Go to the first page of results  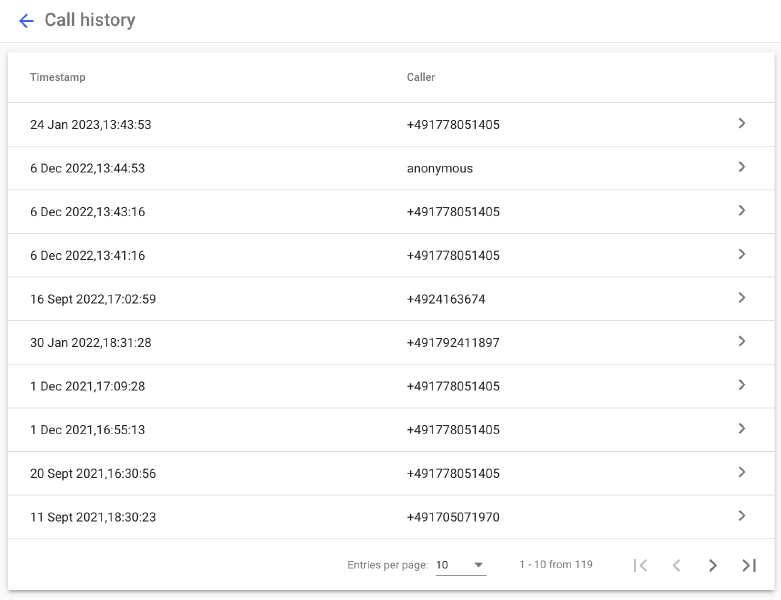pyautogui.click(x=640, y=565)
